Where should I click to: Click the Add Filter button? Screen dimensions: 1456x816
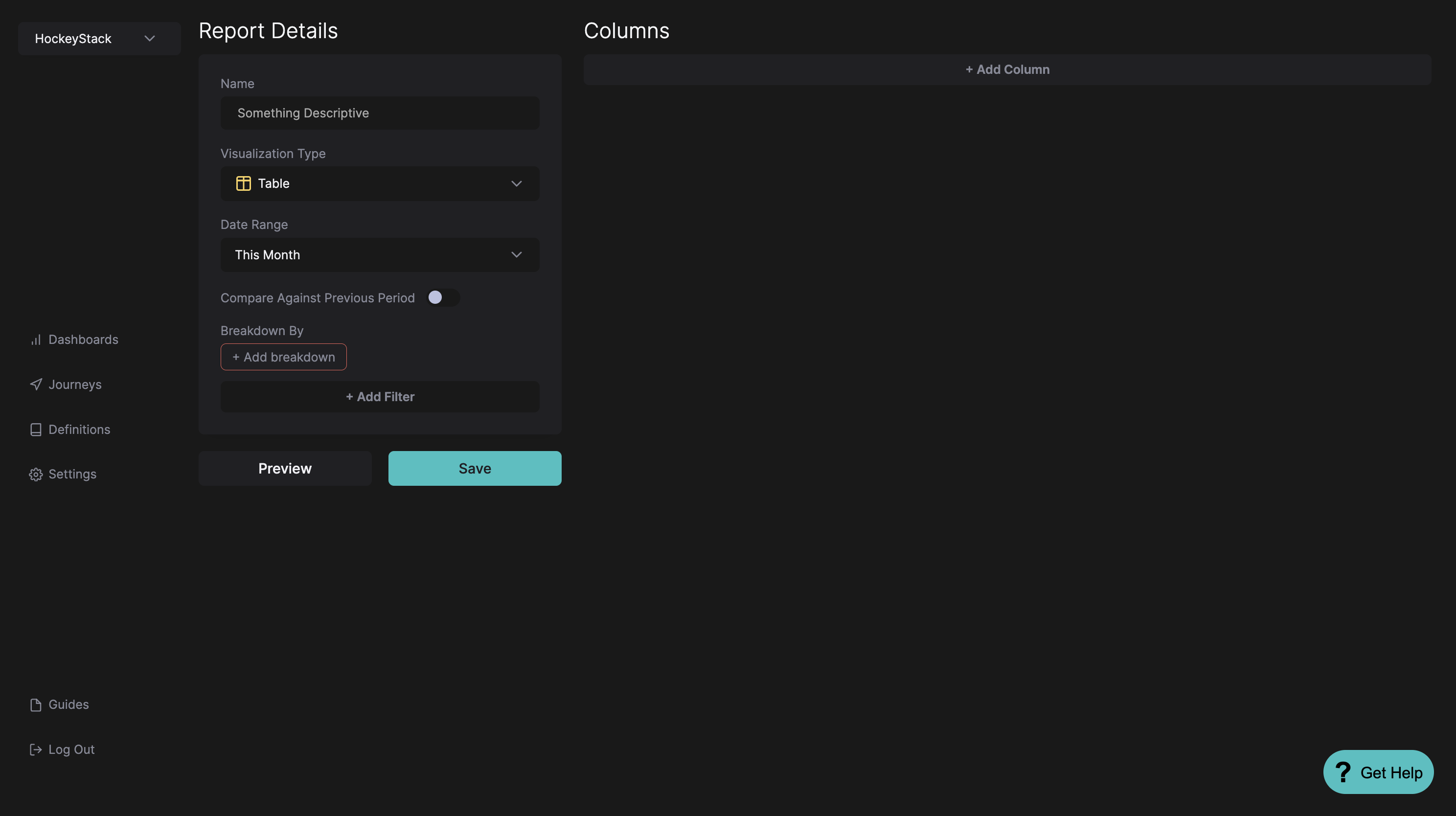[x=380, y=397]
